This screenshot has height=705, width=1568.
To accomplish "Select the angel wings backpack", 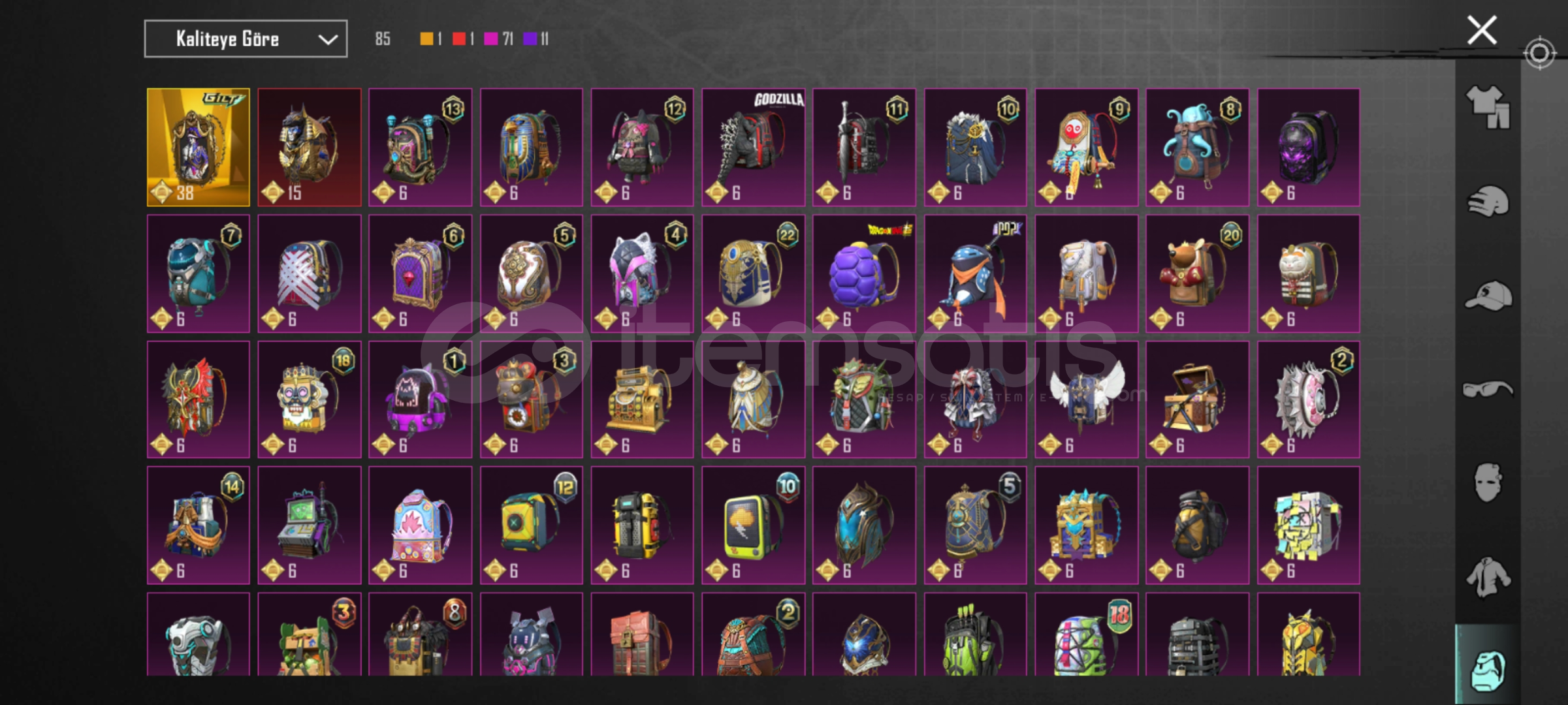I will click(1086, 399).
